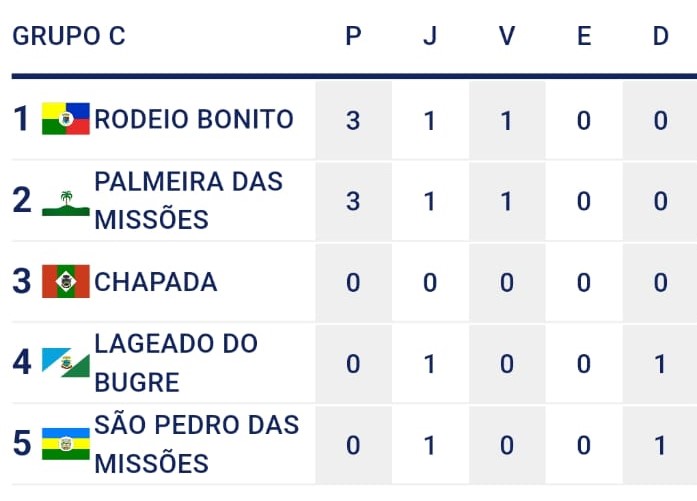Click the V wins column header
Image resolution: width=697 pixels, height=501 pixels.
[x=507, y=36]
